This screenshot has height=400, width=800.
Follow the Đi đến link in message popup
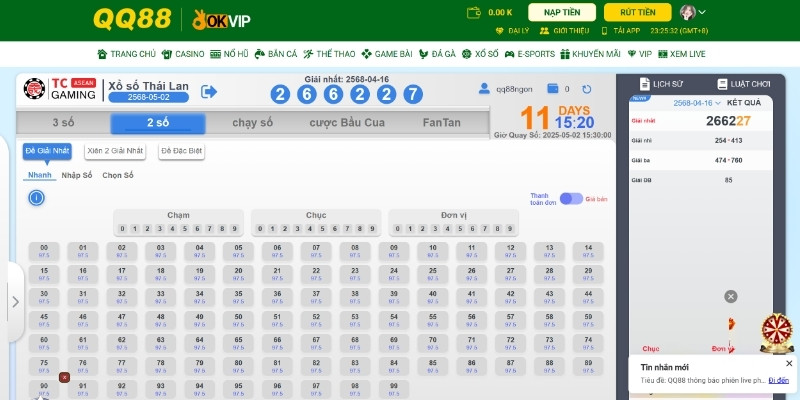[x=779, y=381]
